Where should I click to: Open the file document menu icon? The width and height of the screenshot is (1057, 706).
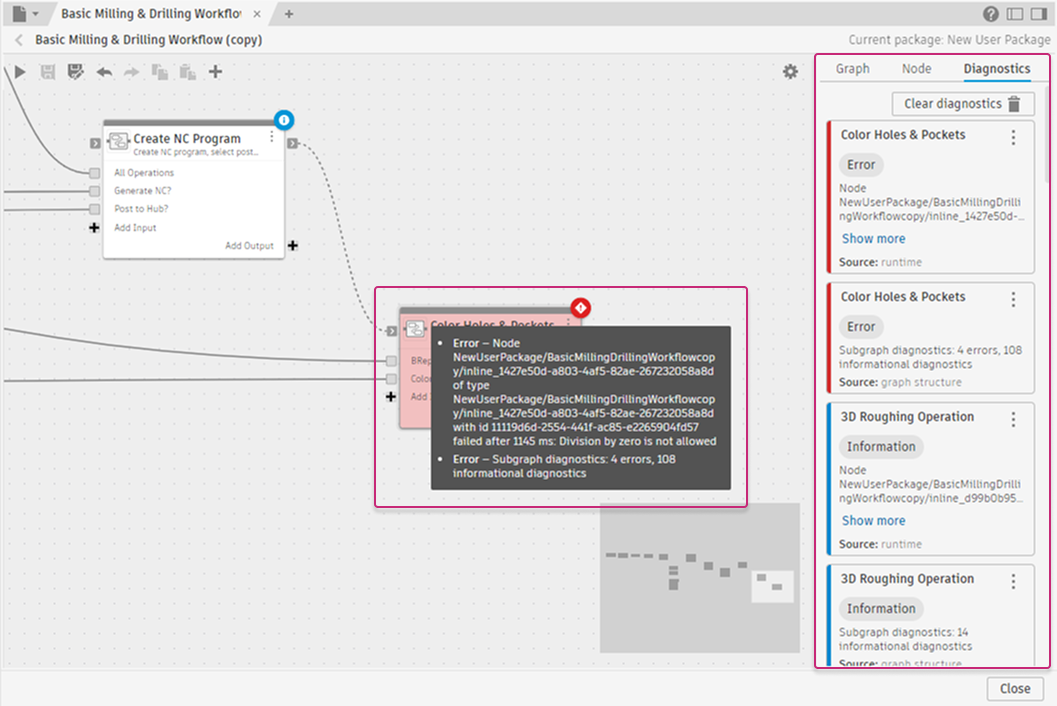(20, 13)
